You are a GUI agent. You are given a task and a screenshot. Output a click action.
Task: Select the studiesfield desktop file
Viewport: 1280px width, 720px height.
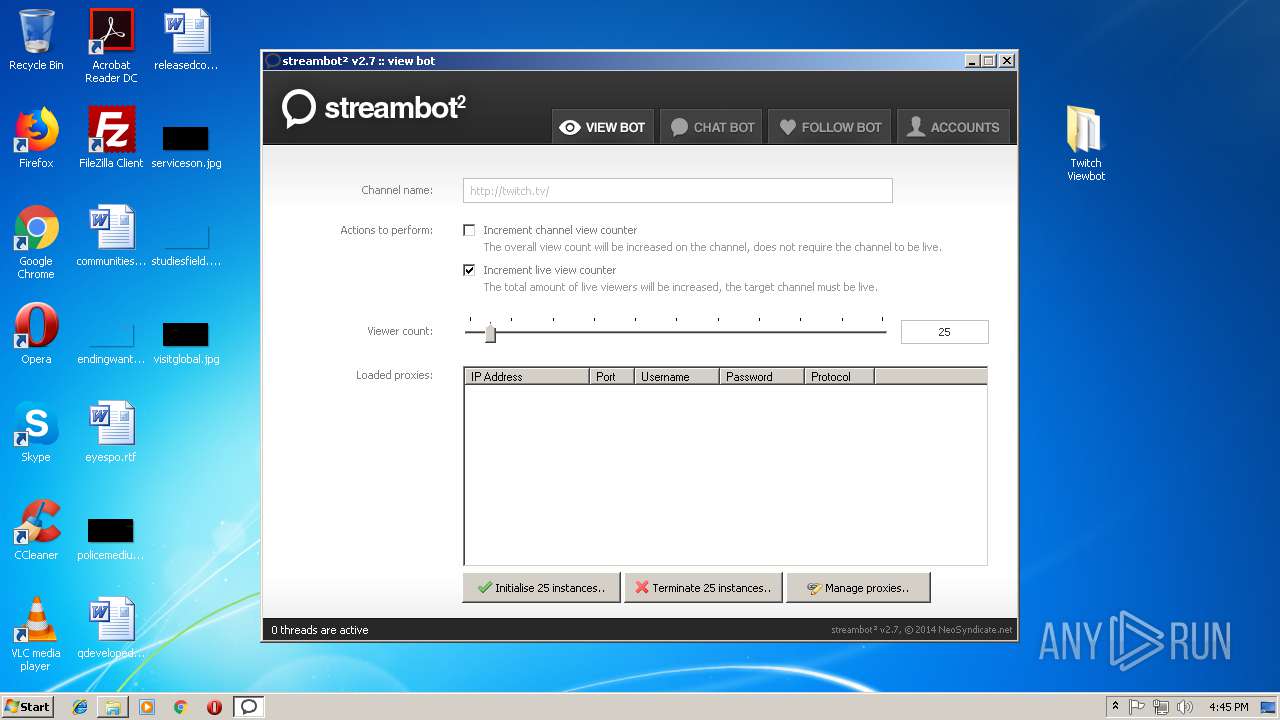(186, 246)
